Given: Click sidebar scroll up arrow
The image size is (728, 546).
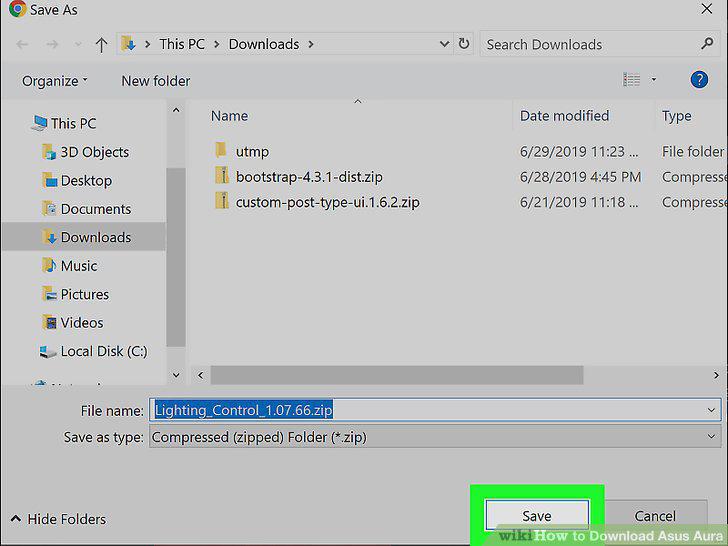Looking at the screenshot, I should [176, 110].
